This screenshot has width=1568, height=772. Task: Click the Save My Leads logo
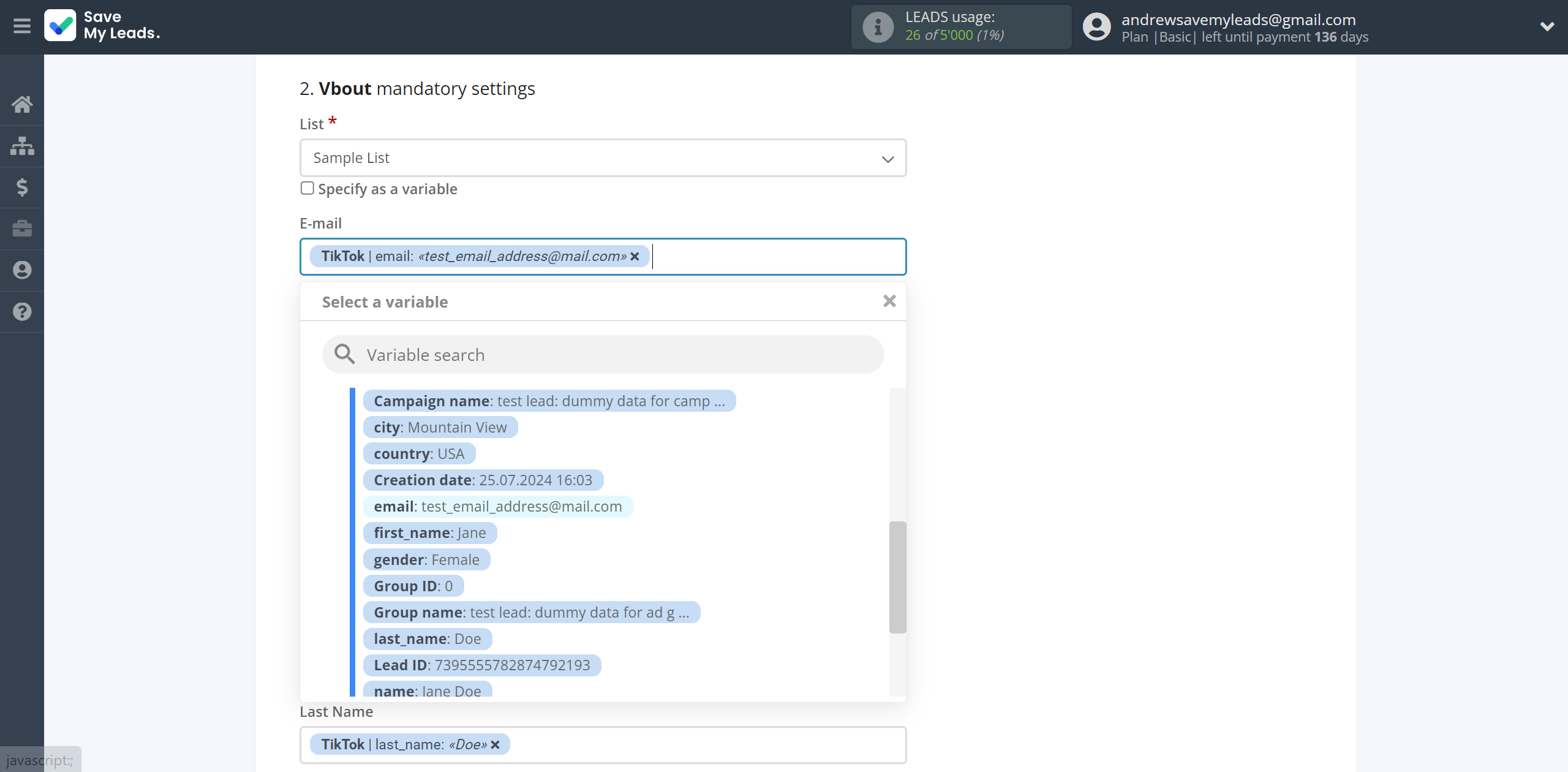102,26
